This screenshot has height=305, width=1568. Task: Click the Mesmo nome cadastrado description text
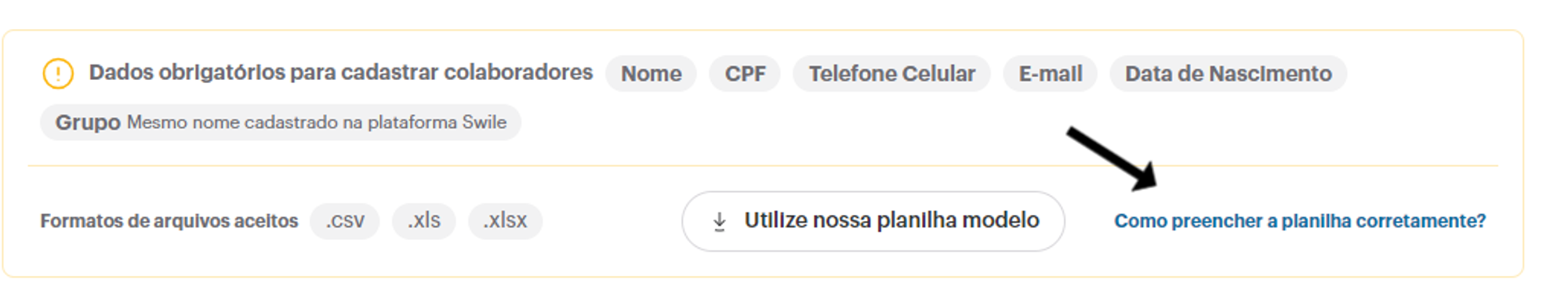pyautogui.click(x=317, y=122)
